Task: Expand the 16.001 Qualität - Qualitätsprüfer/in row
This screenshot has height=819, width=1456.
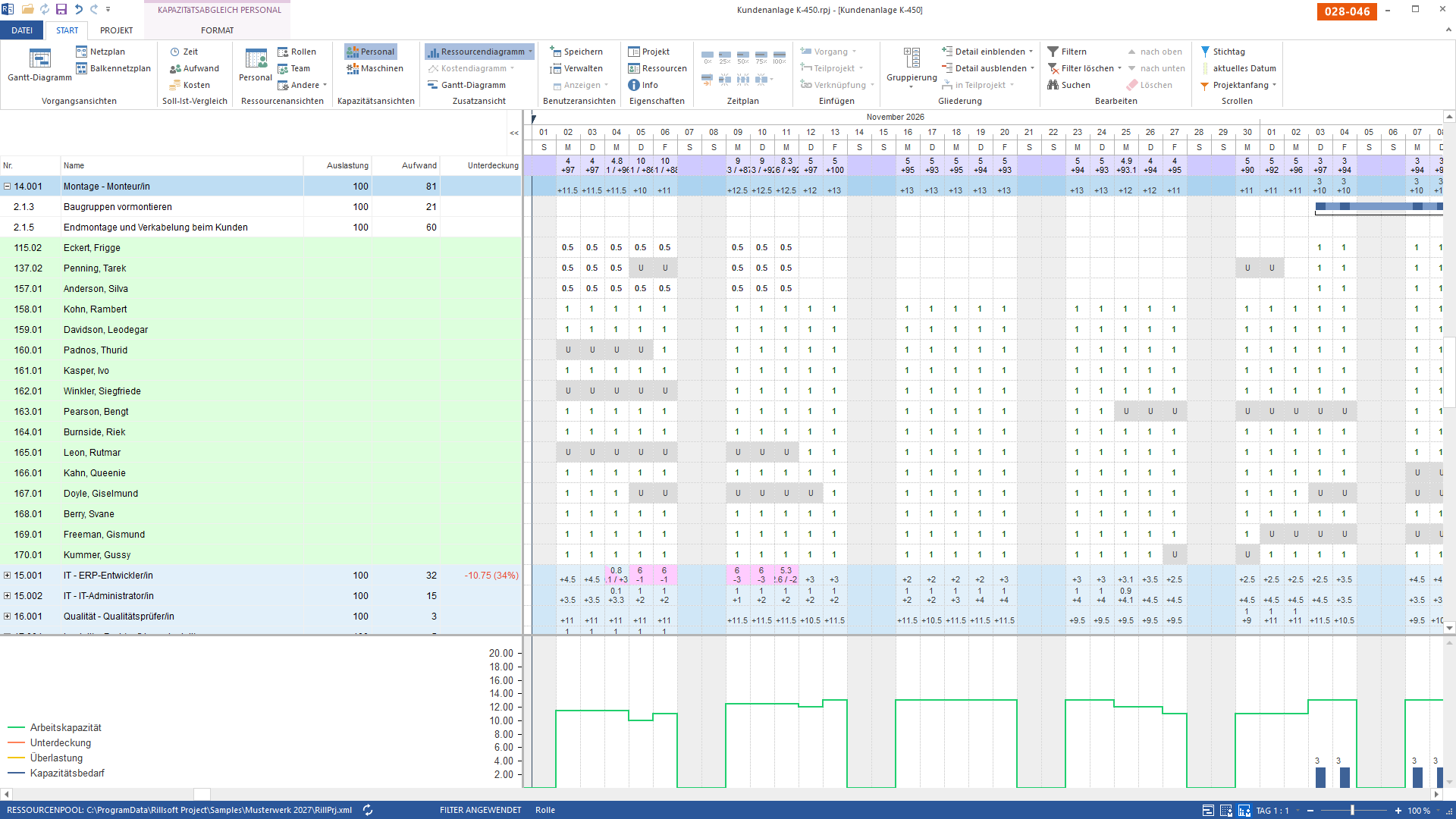Action: pyautogui.click(x=8, y=617)
